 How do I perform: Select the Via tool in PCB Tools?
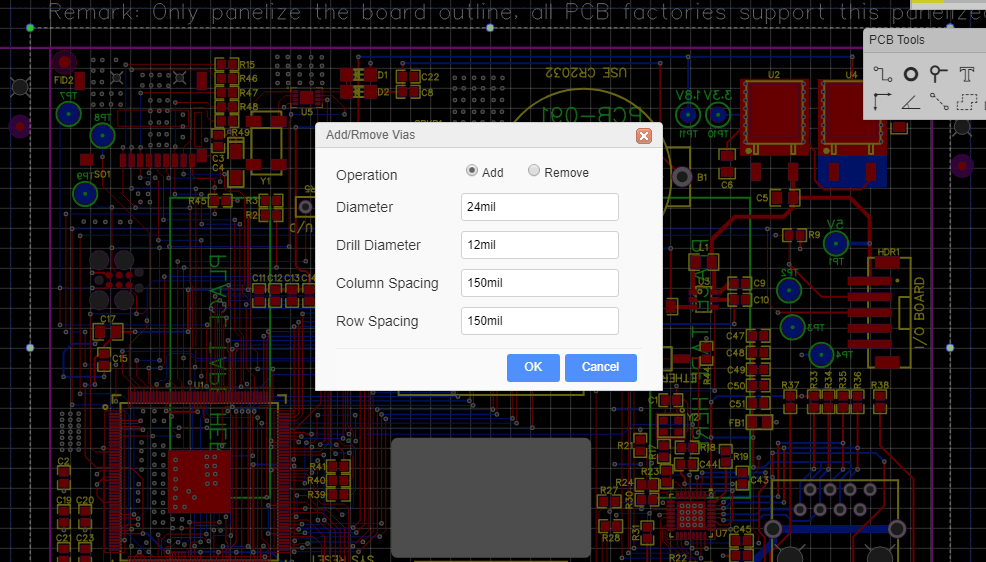(x=938, y=74)
